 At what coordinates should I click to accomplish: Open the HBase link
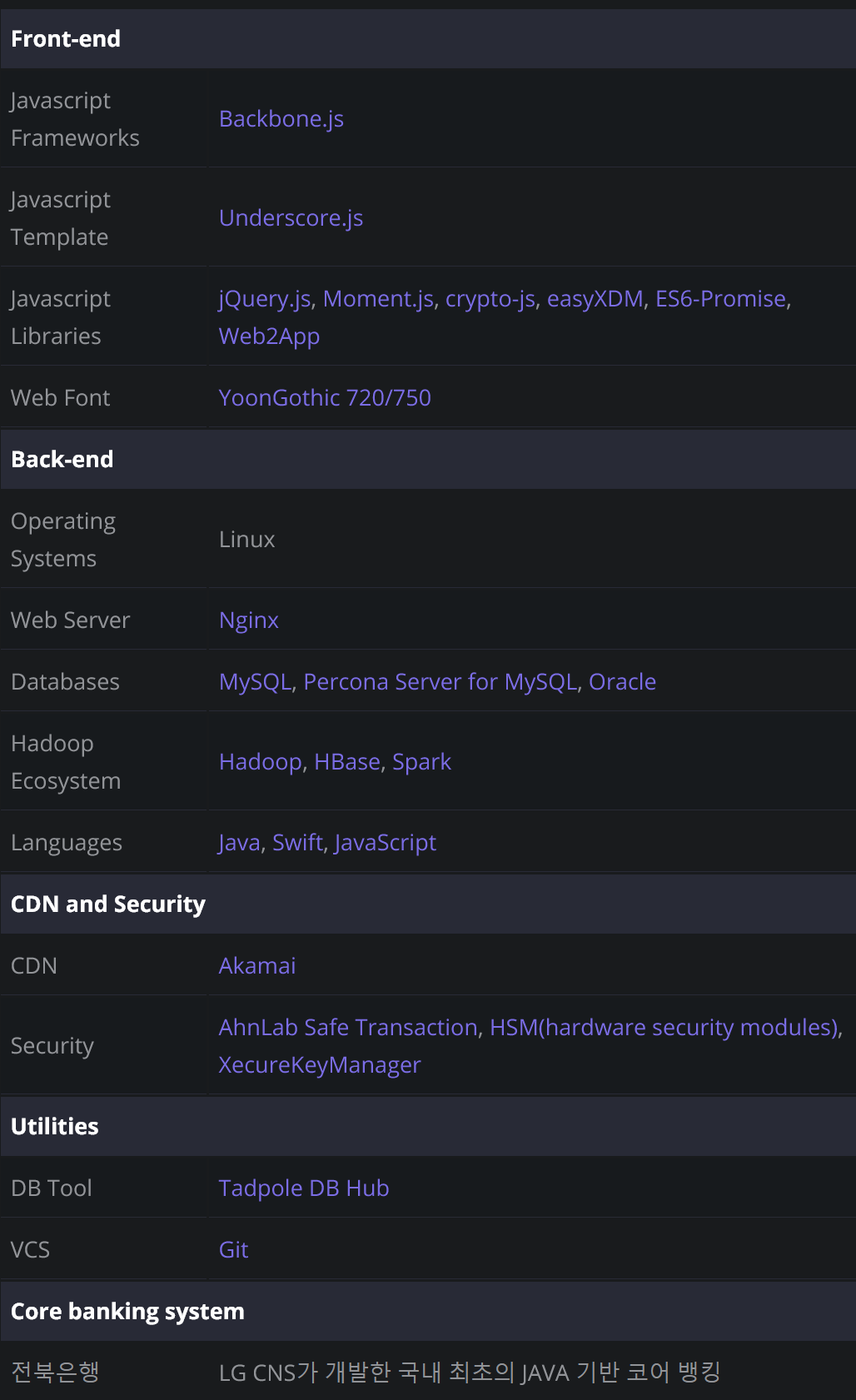tap(347, 762)
